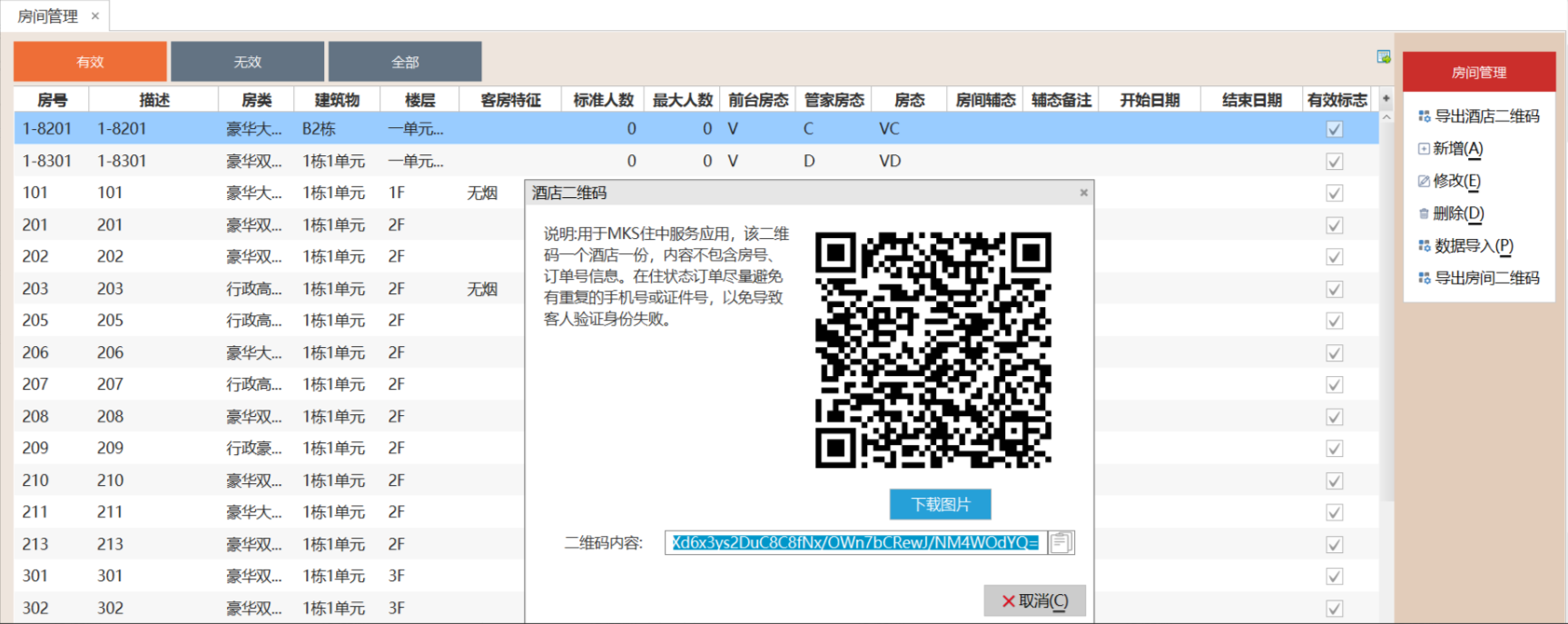The height and width of the screenshot is (624, 1568).
Task: Toggle 有效标志 checkbox for room 1-8201
Action: pos(1334,129)
